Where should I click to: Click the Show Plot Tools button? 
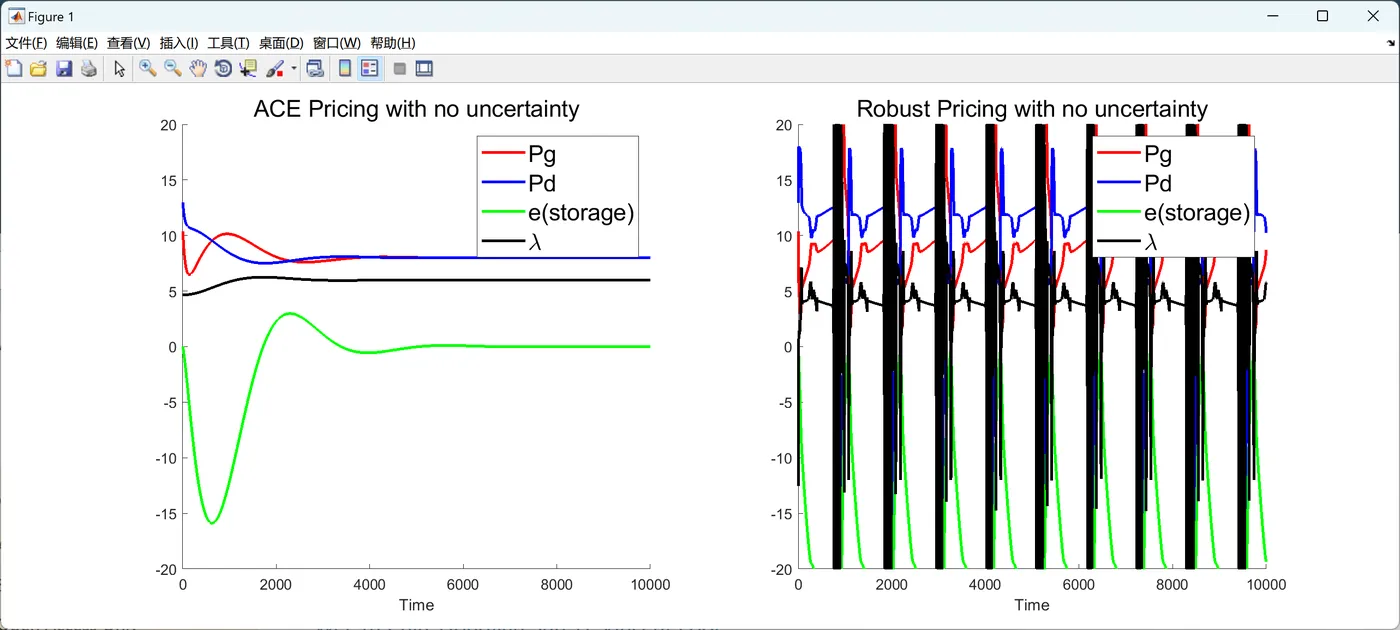pos(424,69)
